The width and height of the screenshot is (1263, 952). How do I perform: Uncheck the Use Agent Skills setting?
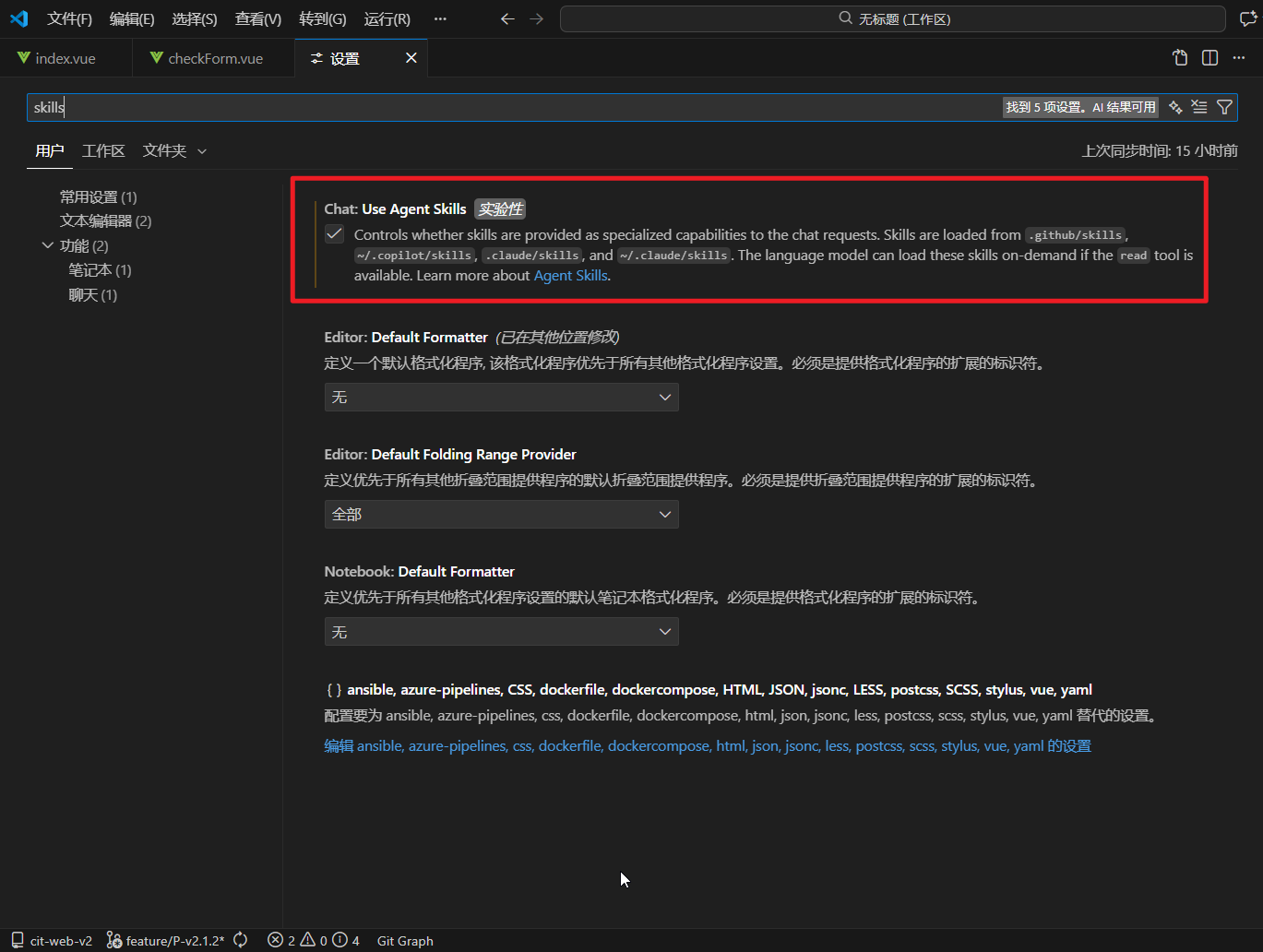[x=334, y=233]
